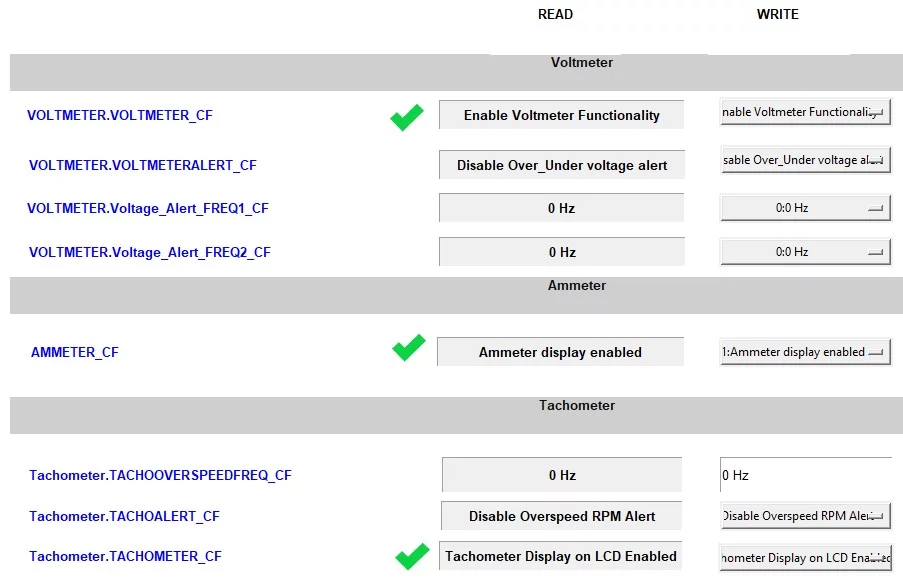Open the Enable Voltmeter Functionality write dropdown
This screenshot has width=903, height=580.
pyautogui.click(x=805, y=112)
